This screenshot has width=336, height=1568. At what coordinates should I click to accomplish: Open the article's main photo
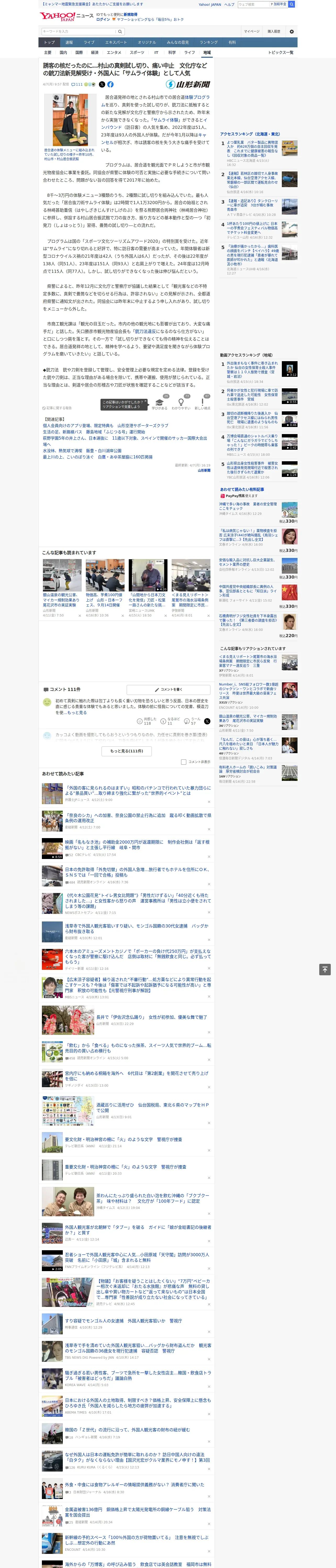click(x=71, y=119)
